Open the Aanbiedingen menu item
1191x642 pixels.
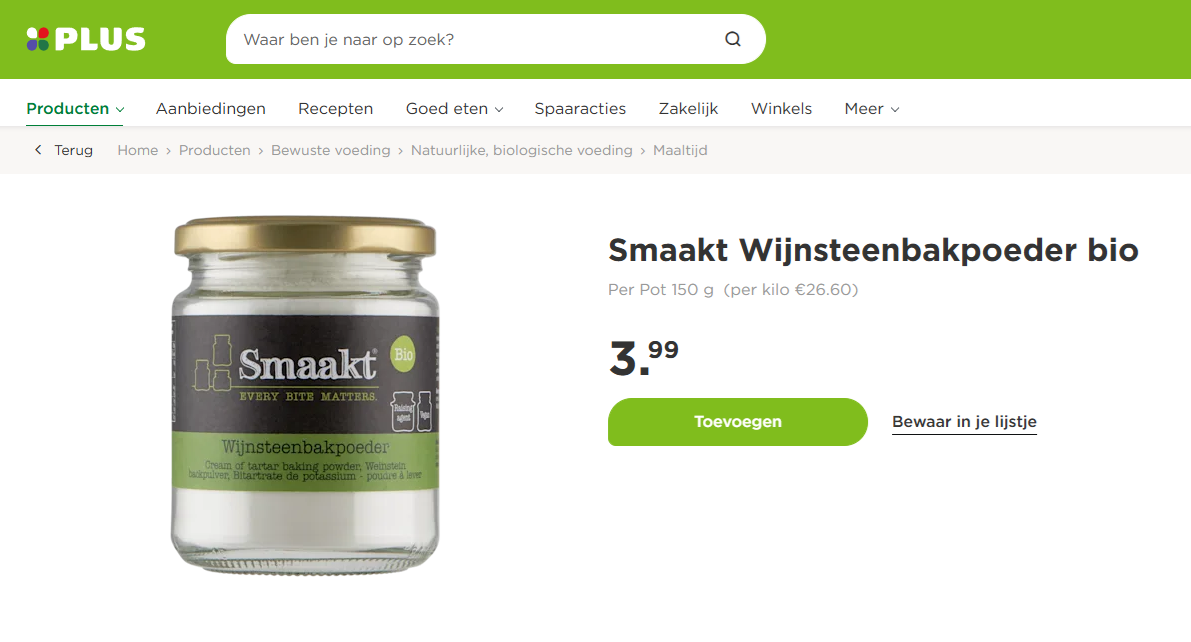(x=210, y=109)
